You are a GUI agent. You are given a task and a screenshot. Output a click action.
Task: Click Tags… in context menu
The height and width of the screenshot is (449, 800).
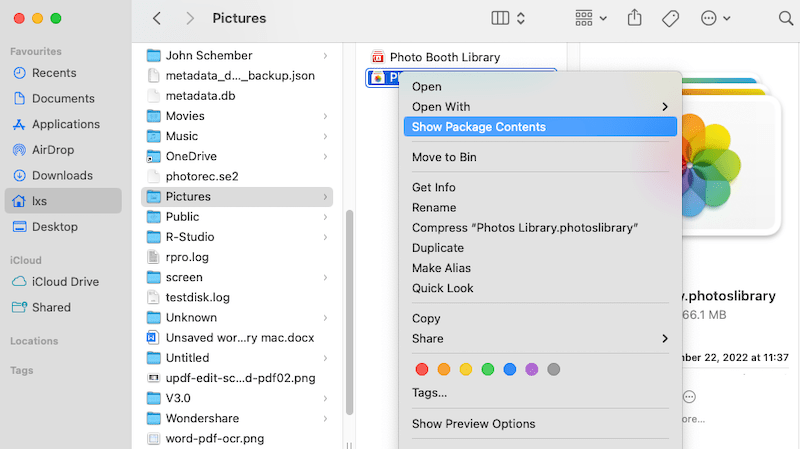[x=429, y=393]
